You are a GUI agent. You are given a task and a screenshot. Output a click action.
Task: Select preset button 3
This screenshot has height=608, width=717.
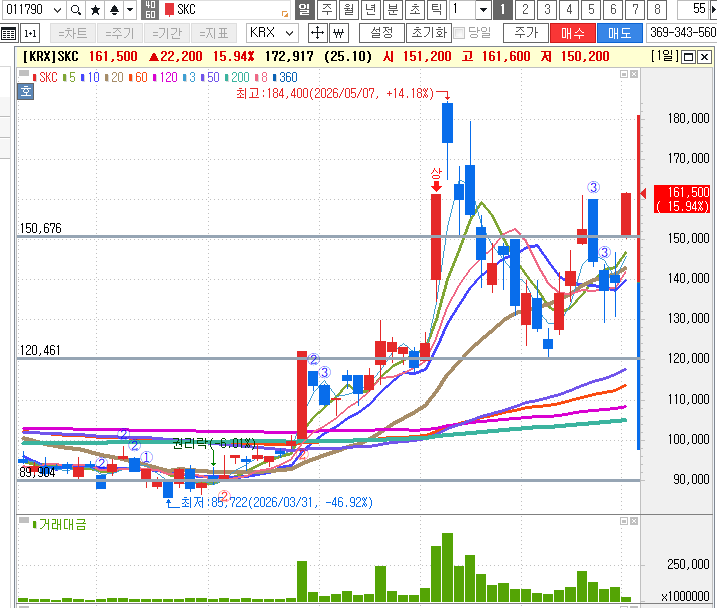click(547, 9)
